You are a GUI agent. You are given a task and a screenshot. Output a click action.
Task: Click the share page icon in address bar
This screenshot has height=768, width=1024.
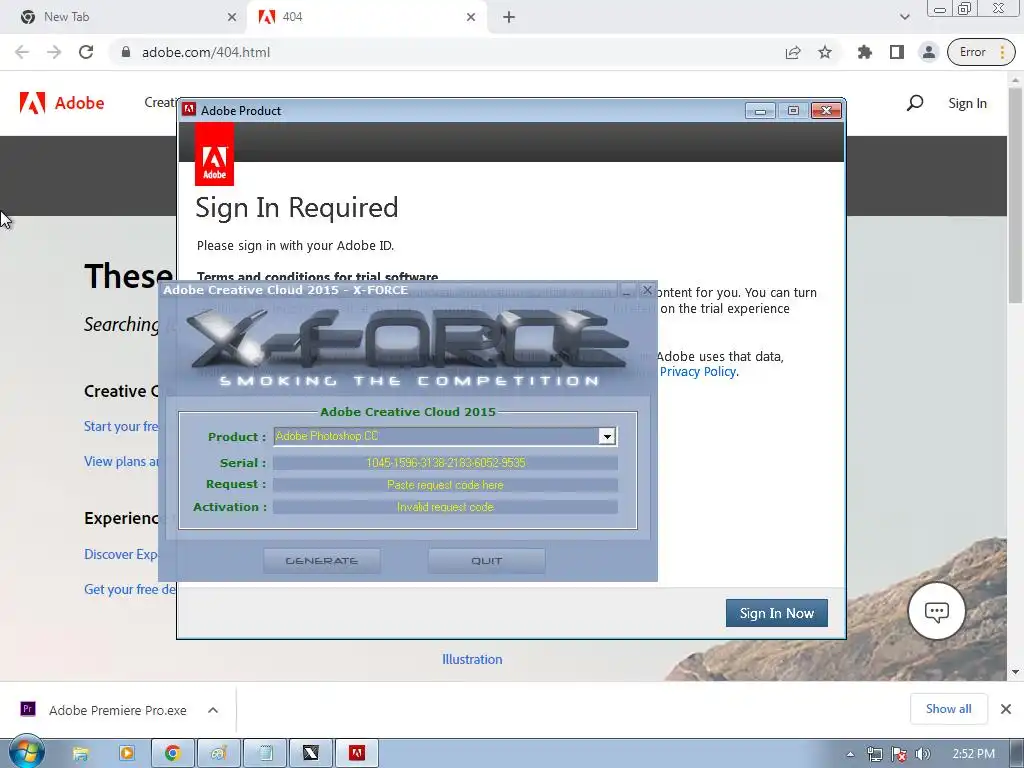click(x=793, y=52)
